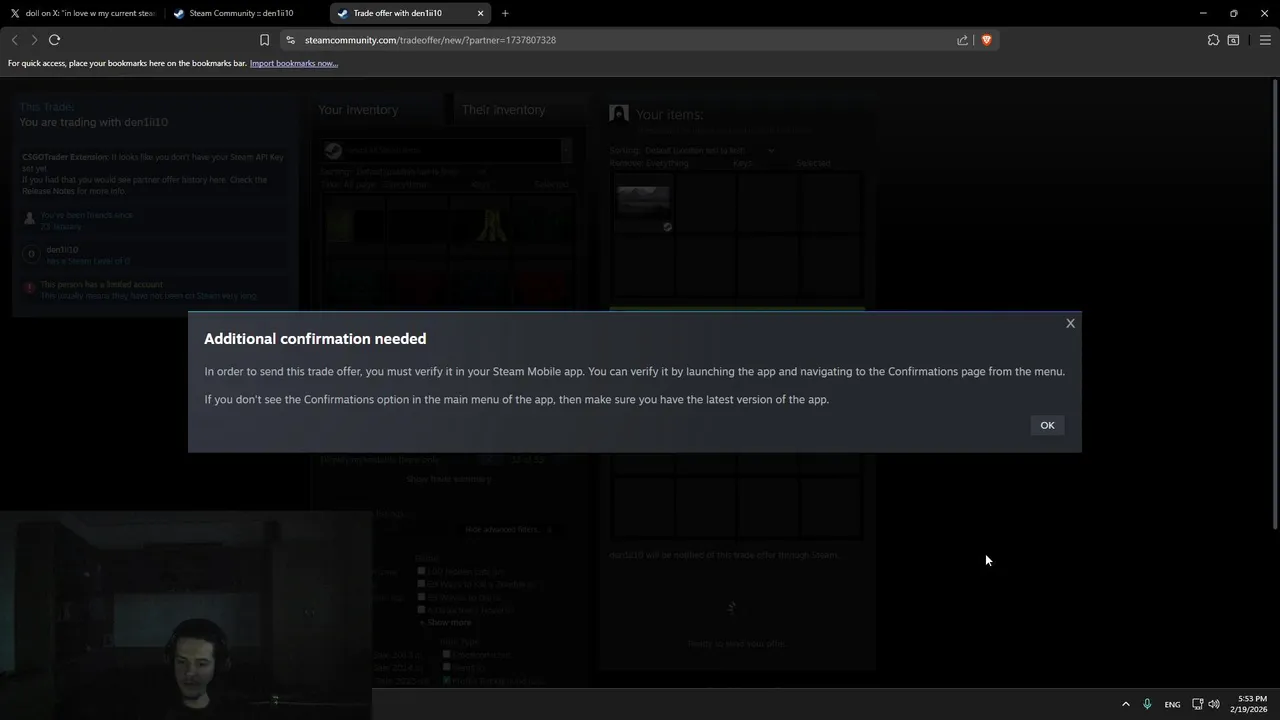Tick the Emoticon item type checkbox
The width and height of the screenshot is (1280, 720).
point(447,654)
